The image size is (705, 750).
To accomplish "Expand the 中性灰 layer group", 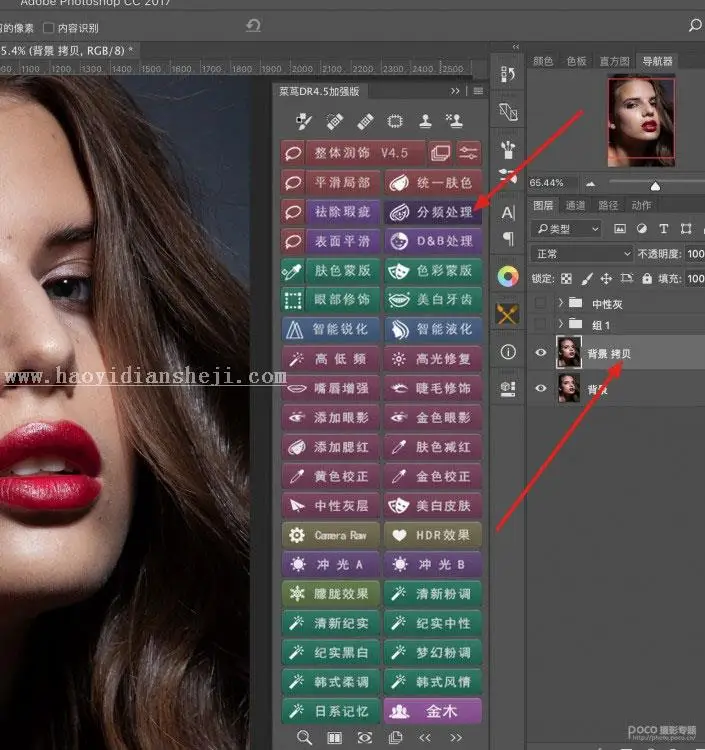I will (x=561, y=302).
